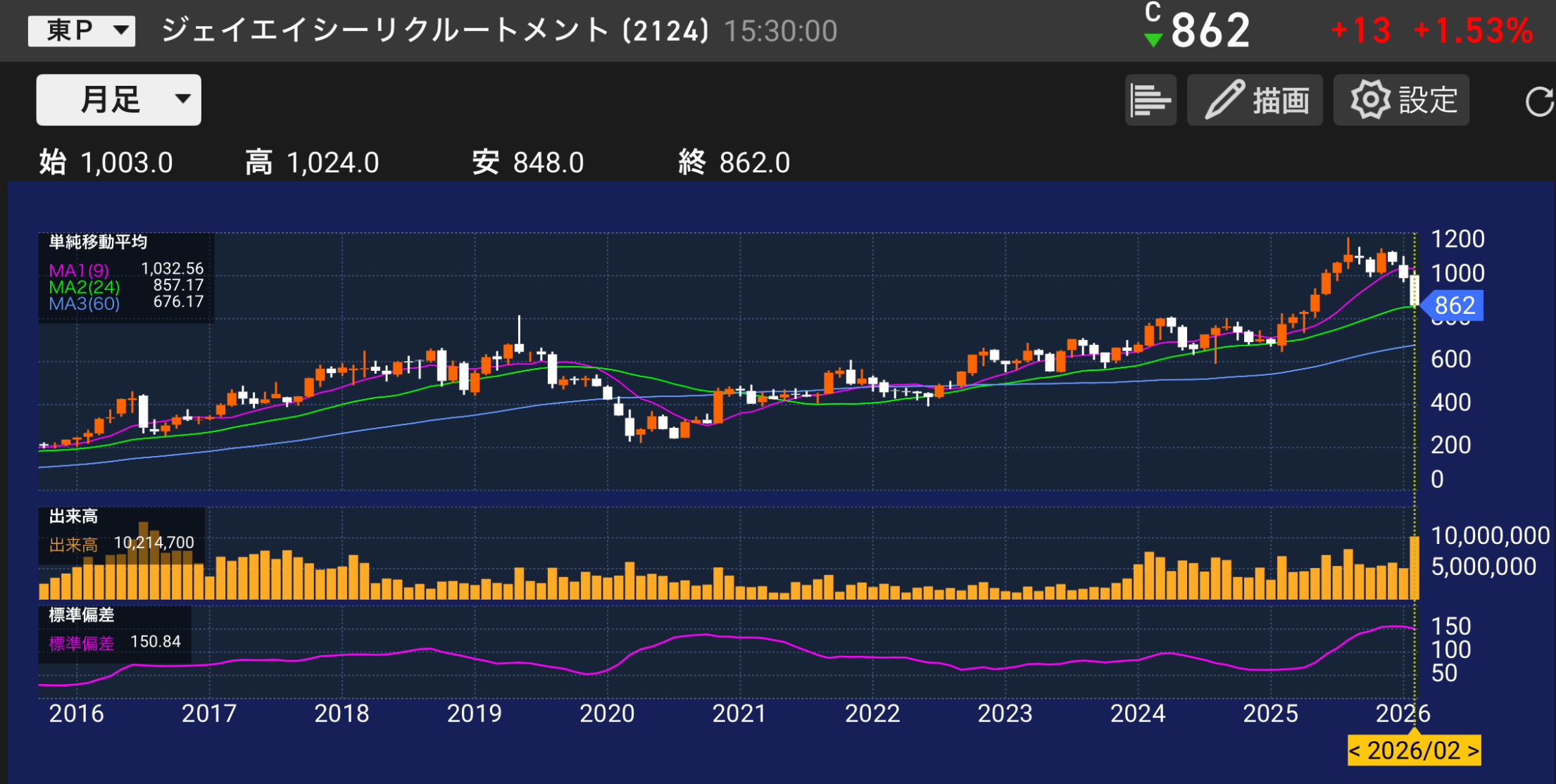Expand the 2026/02 date selector
This screenshot has width=1556, height=784.
[1412, 751]
